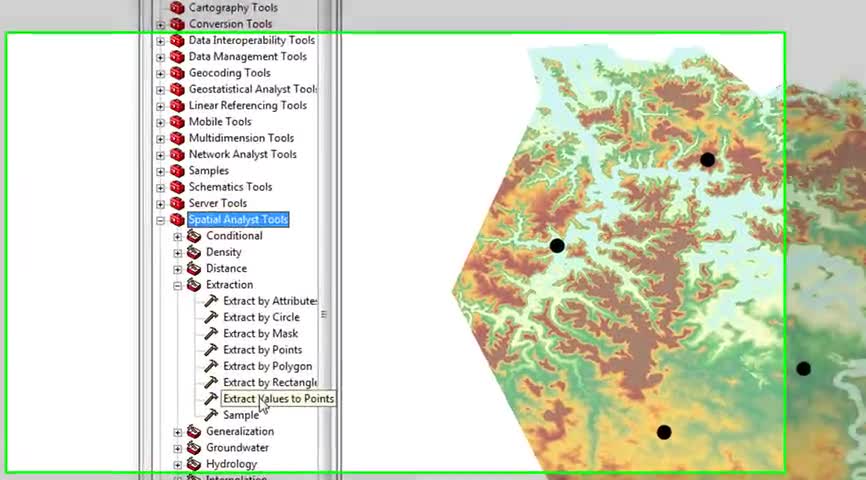
Task: Click the Distance toolset icon
Action: [x=194, y=268]
